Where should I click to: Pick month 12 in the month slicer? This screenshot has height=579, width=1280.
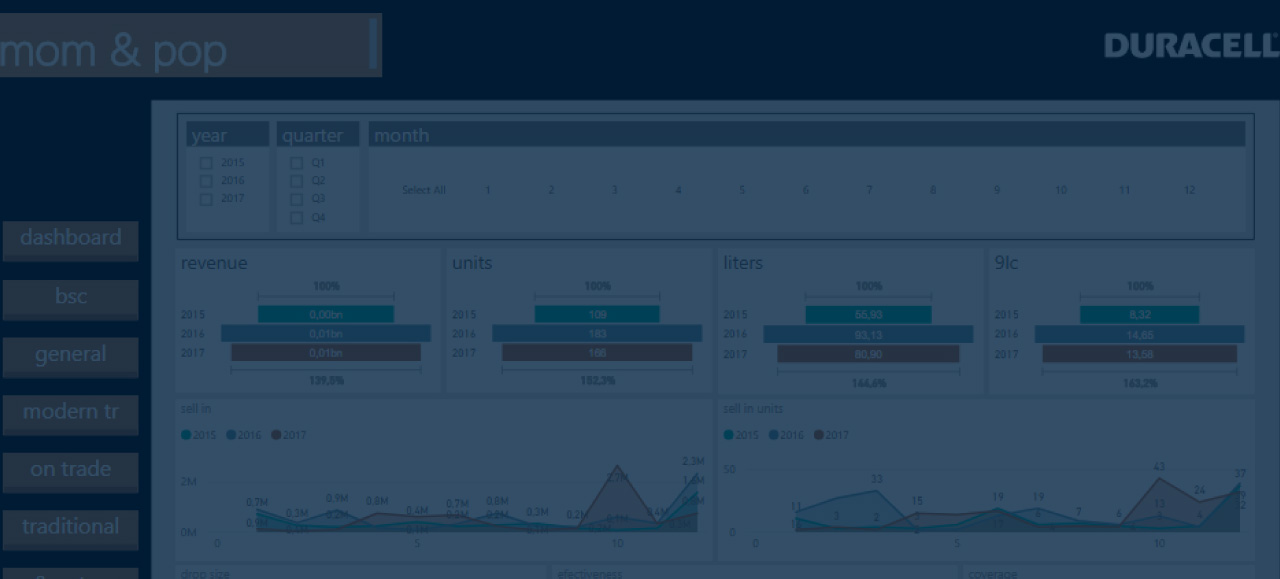[x=1189, y=190]
